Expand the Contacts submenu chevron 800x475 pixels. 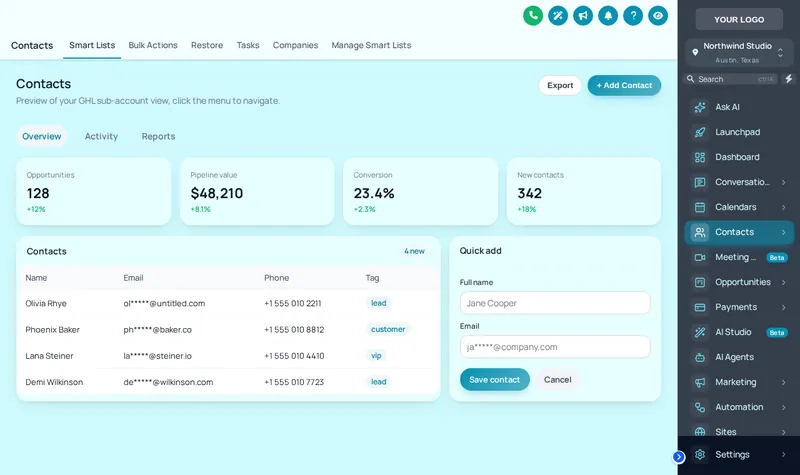click(783, 232)
